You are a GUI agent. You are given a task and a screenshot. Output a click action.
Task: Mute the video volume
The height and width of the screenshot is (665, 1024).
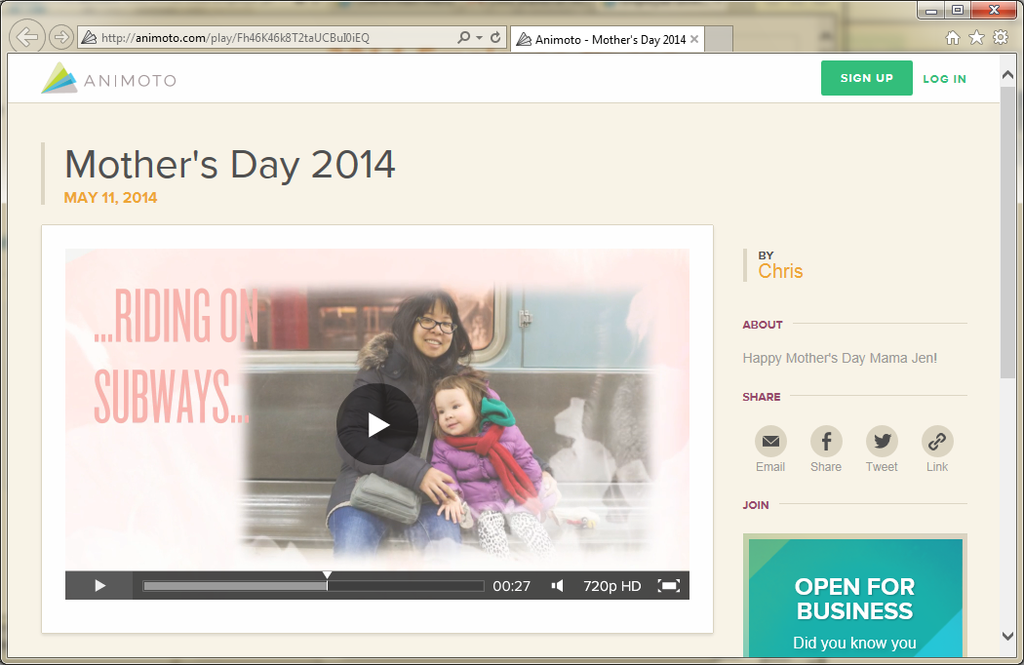click(x=557, y=586)
